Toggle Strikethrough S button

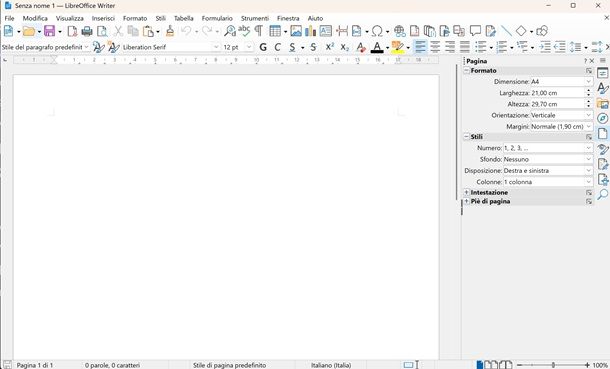pyautogui.click(x=313, y=47)
